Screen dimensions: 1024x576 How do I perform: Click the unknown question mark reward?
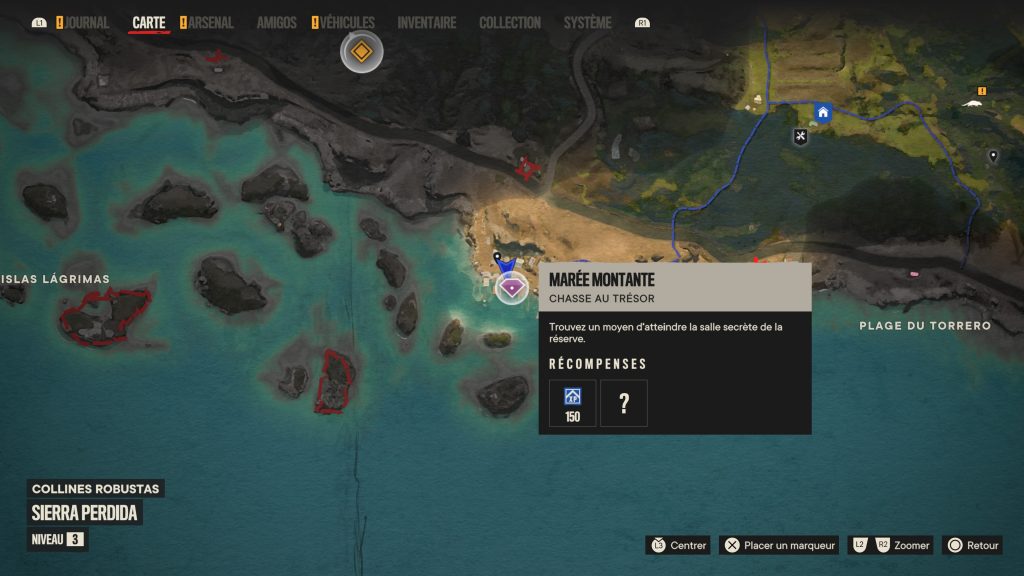(624, 404)
